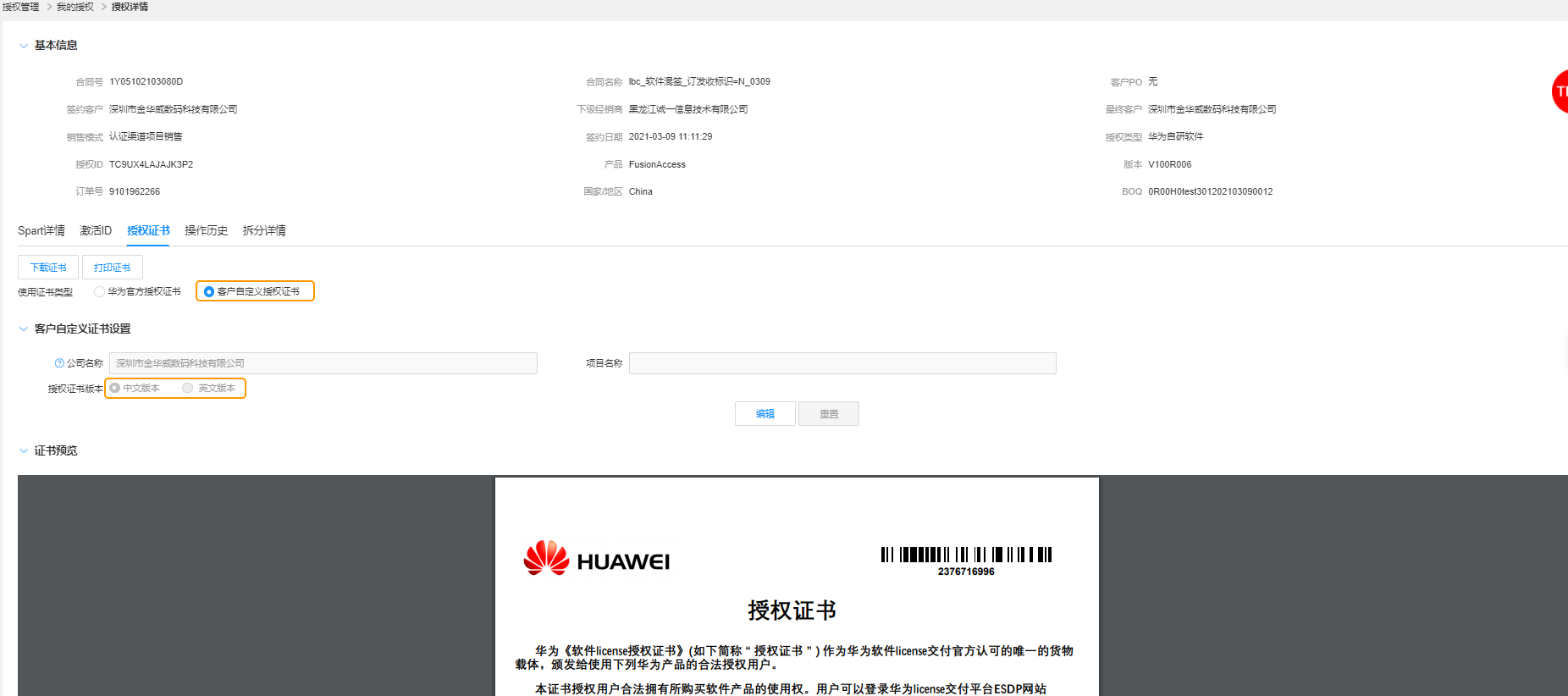Click the barcode 2376716996 in the certificate
This screenshot has width=1568, height=696.
966,561
